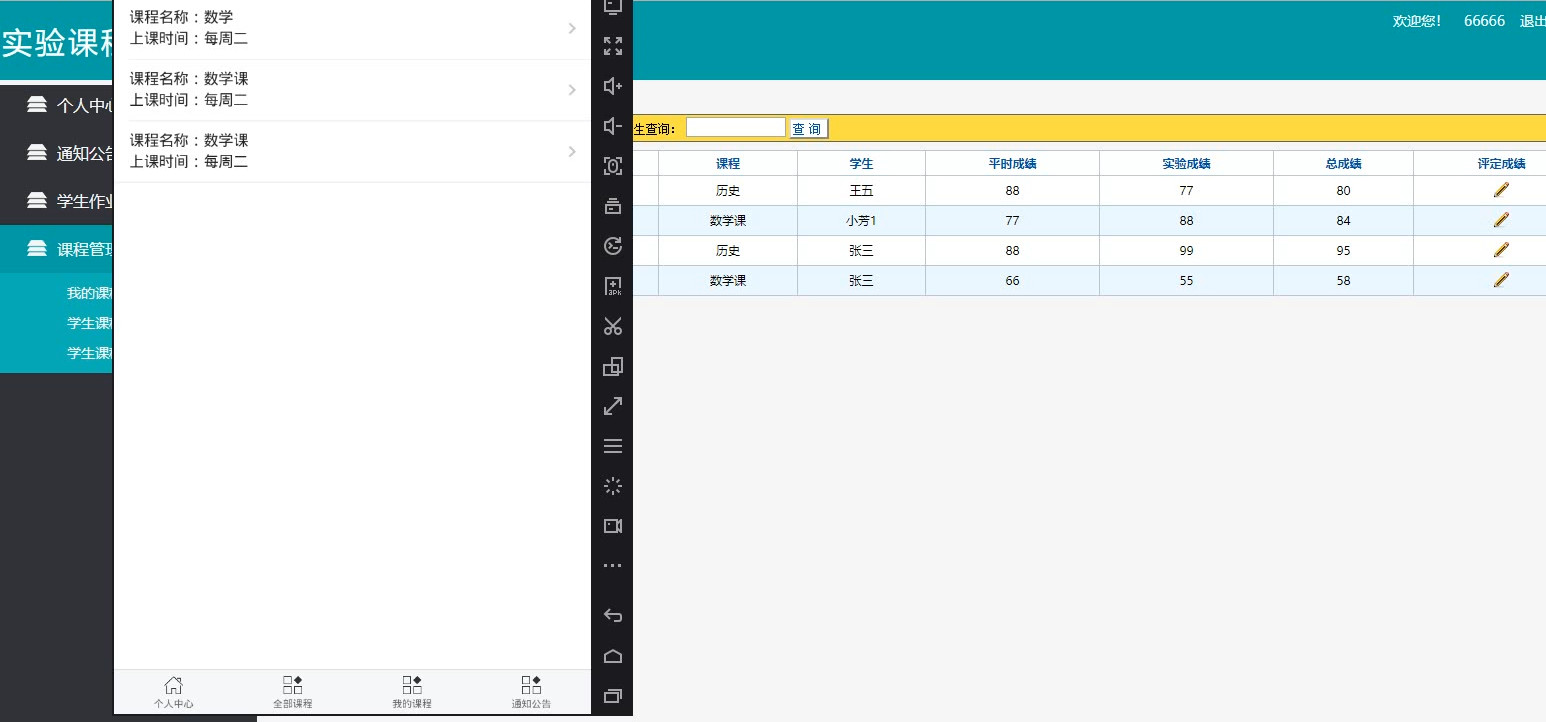Screen dimensions: 1546x722
Task: Click the emulator fullscreen icon
Action: coord(613,46)
